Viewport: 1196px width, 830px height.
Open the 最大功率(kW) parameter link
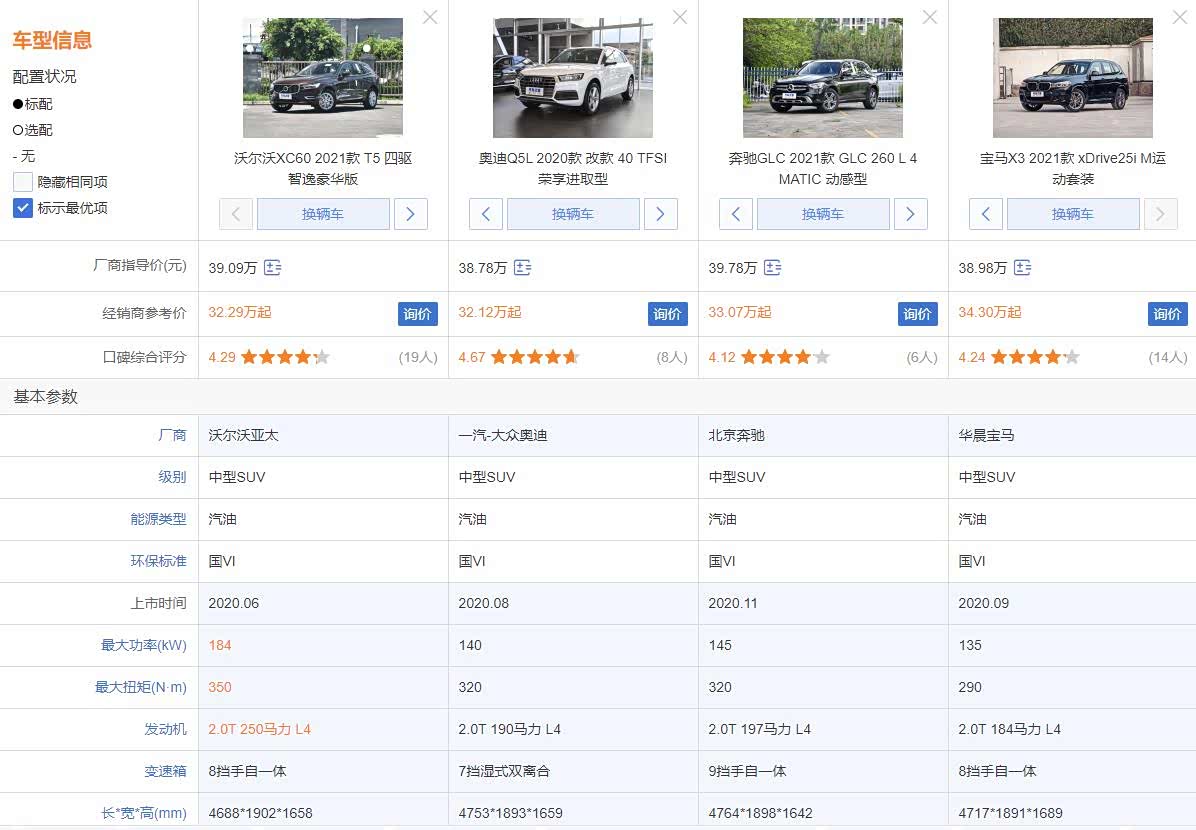tap(143, 645)
